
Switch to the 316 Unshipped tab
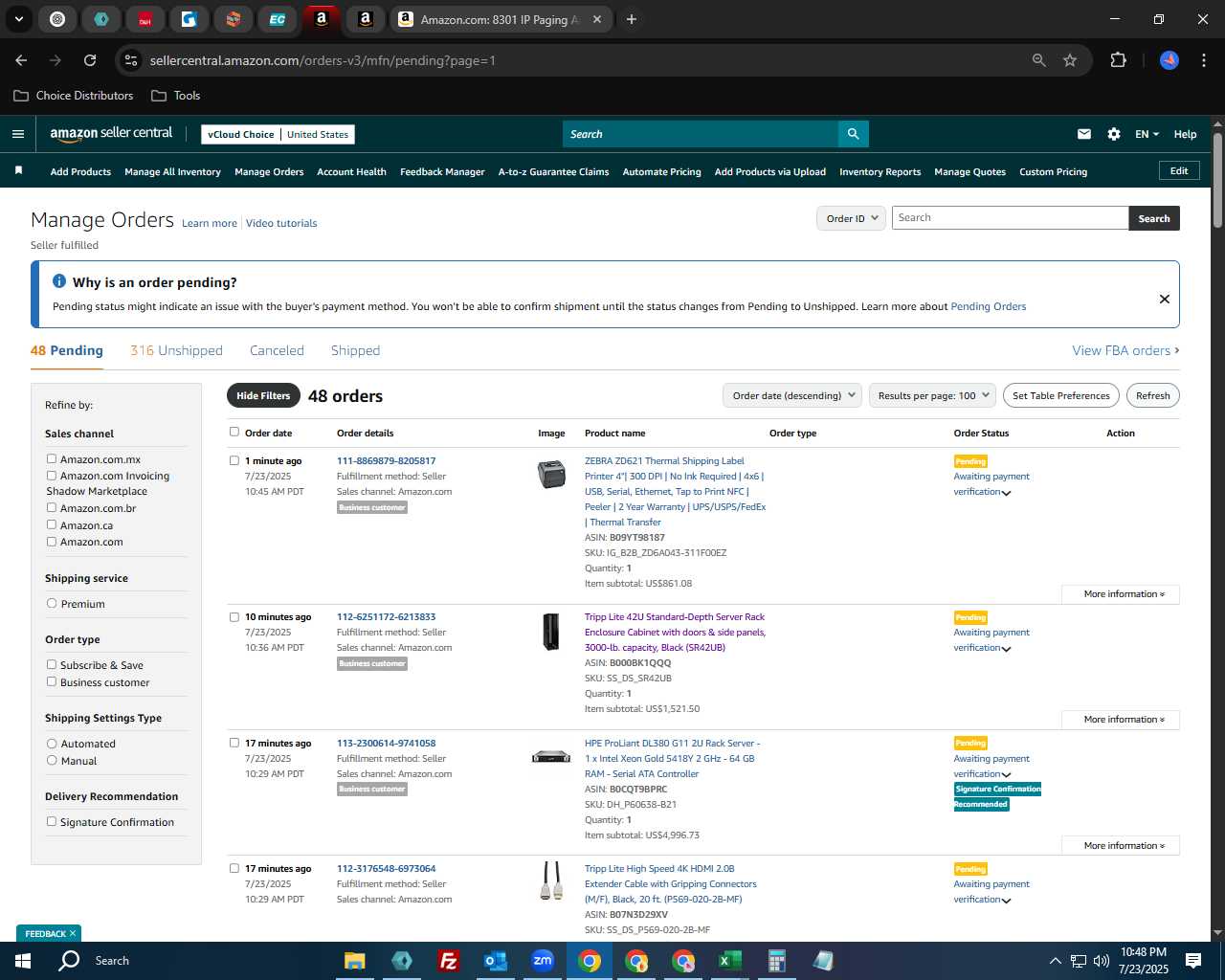176,350
